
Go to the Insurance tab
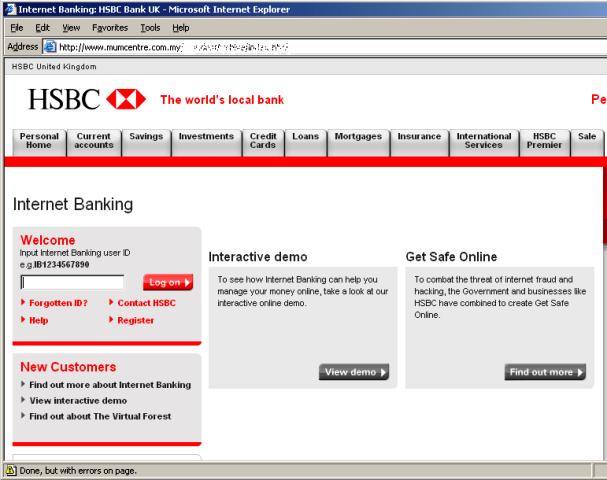coord(419,142)
